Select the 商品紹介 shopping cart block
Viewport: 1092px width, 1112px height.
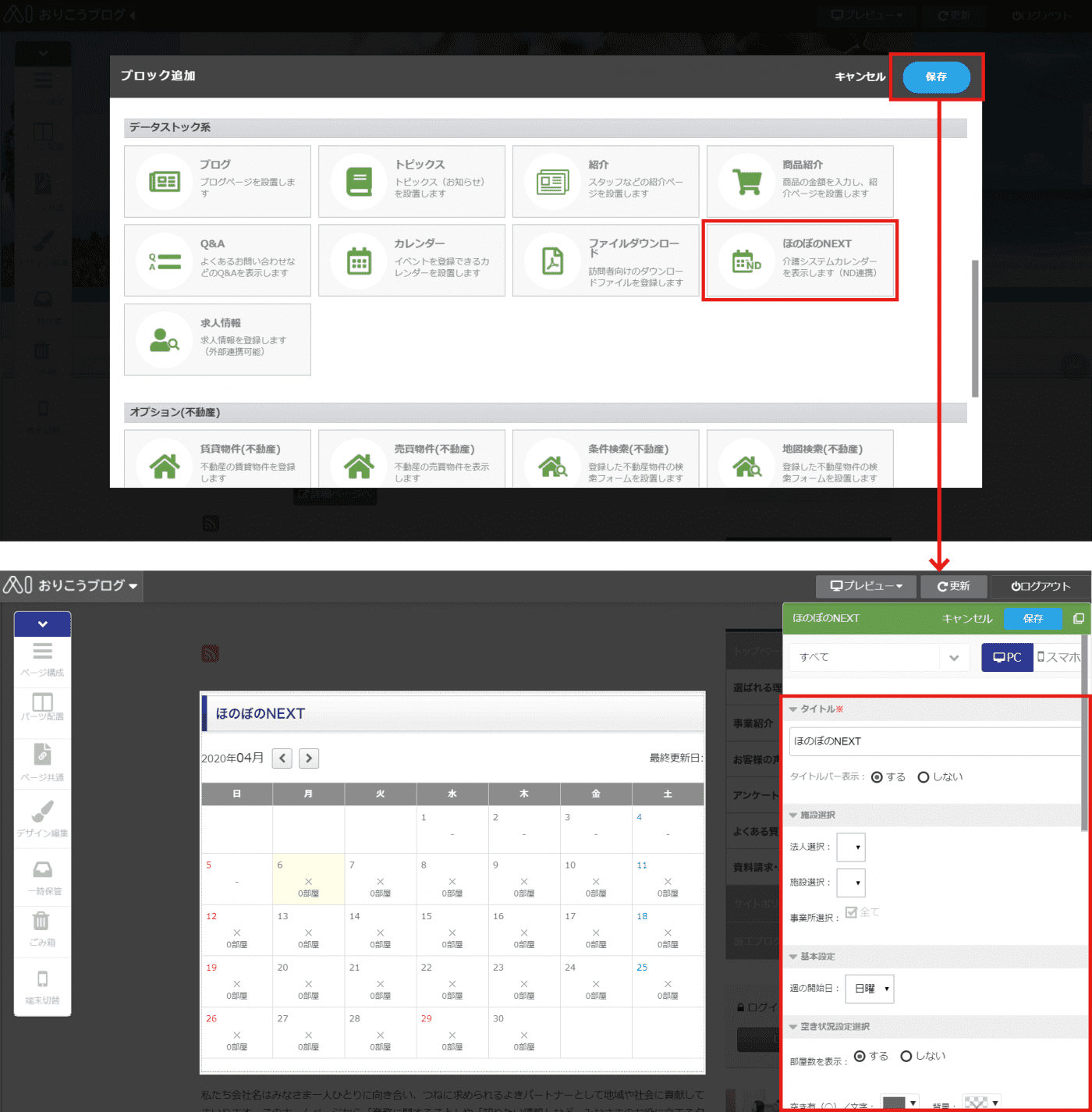click(x=800, y=182)
